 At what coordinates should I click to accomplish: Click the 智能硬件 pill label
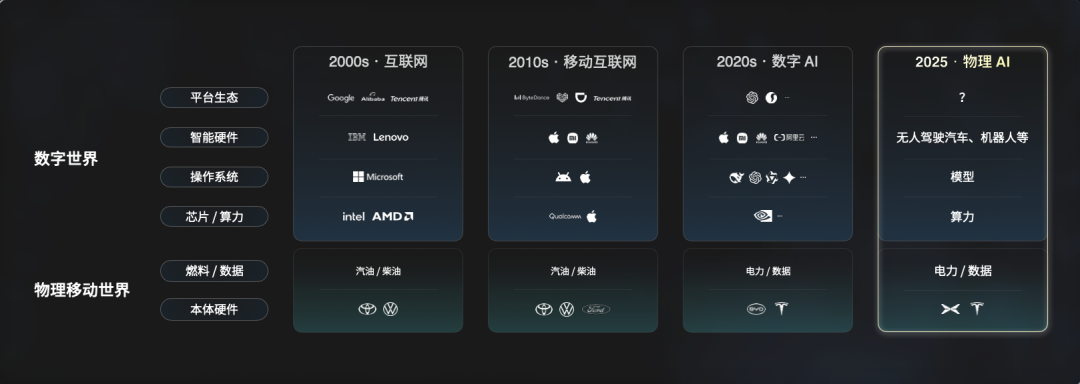(214, 137)
